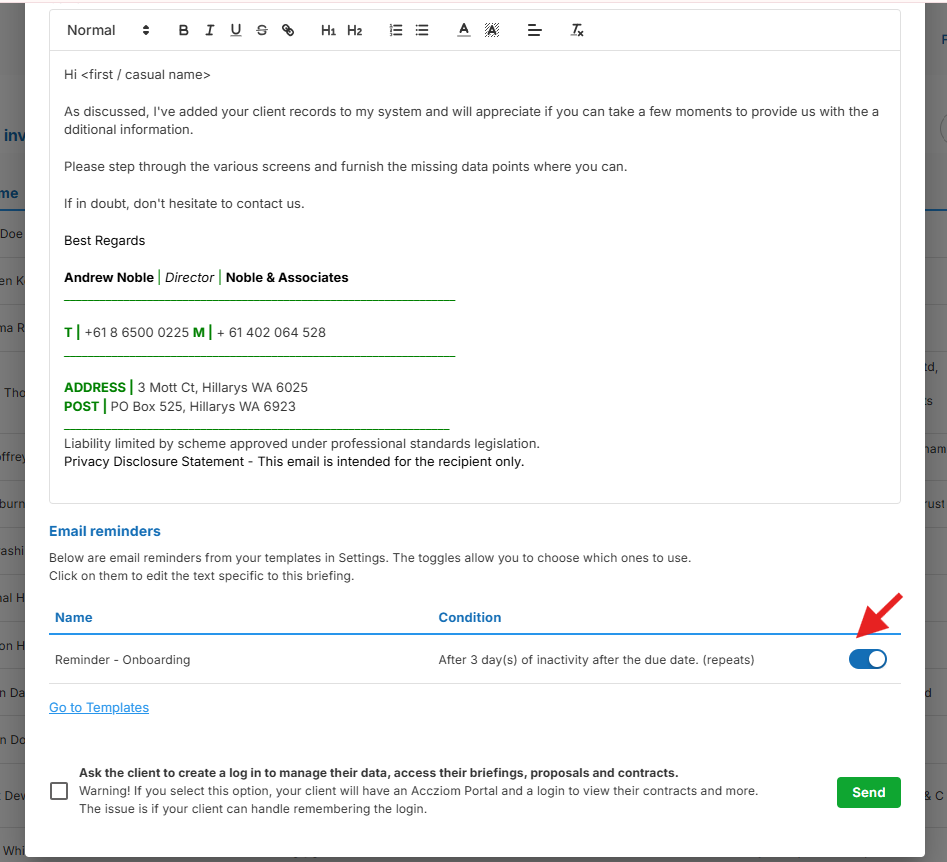Open text alignment options
Viewport: 947px width, 862px height.
click(534, 30)
